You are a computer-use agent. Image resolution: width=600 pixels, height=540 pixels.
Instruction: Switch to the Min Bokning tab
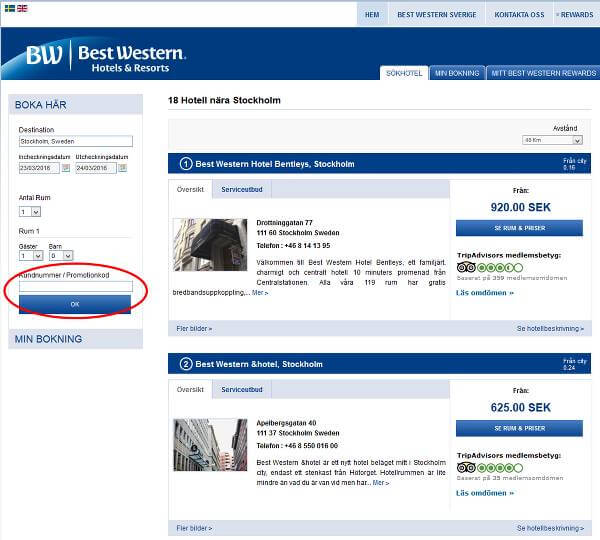pyautogui.click(x=457, y=73)
